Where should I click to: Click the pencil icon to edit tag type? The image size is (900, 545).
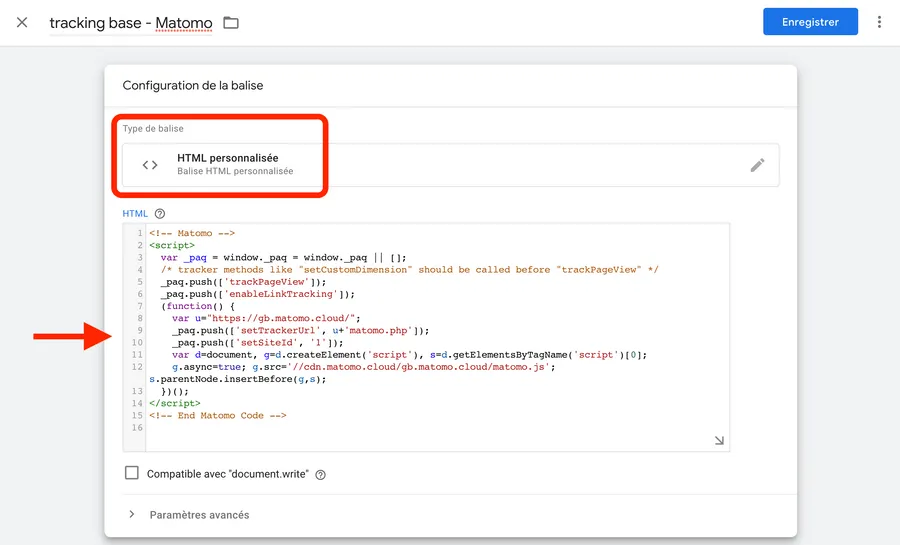[x=757, y=165]
